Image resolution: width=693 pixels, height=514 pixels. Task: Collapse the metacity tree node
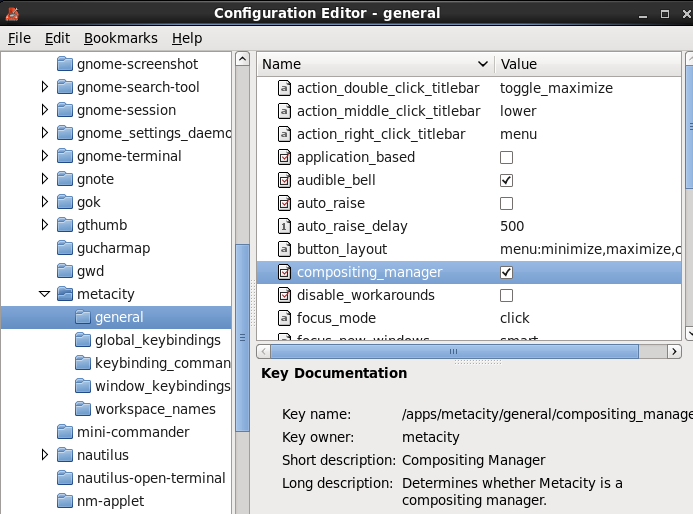(x=45, y=293)
